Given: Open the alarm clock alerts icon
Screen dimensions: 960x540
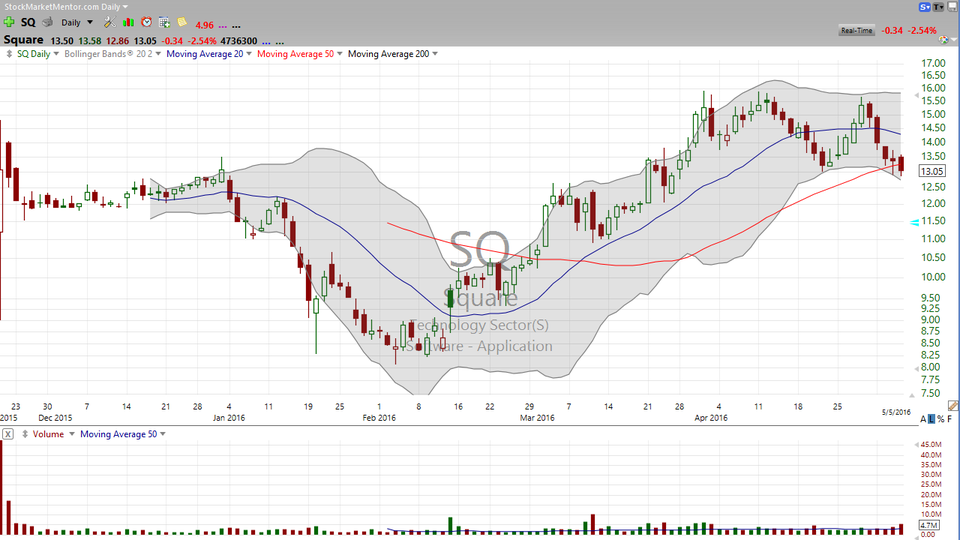Looking at the screenshot, I should click(147, 22).
